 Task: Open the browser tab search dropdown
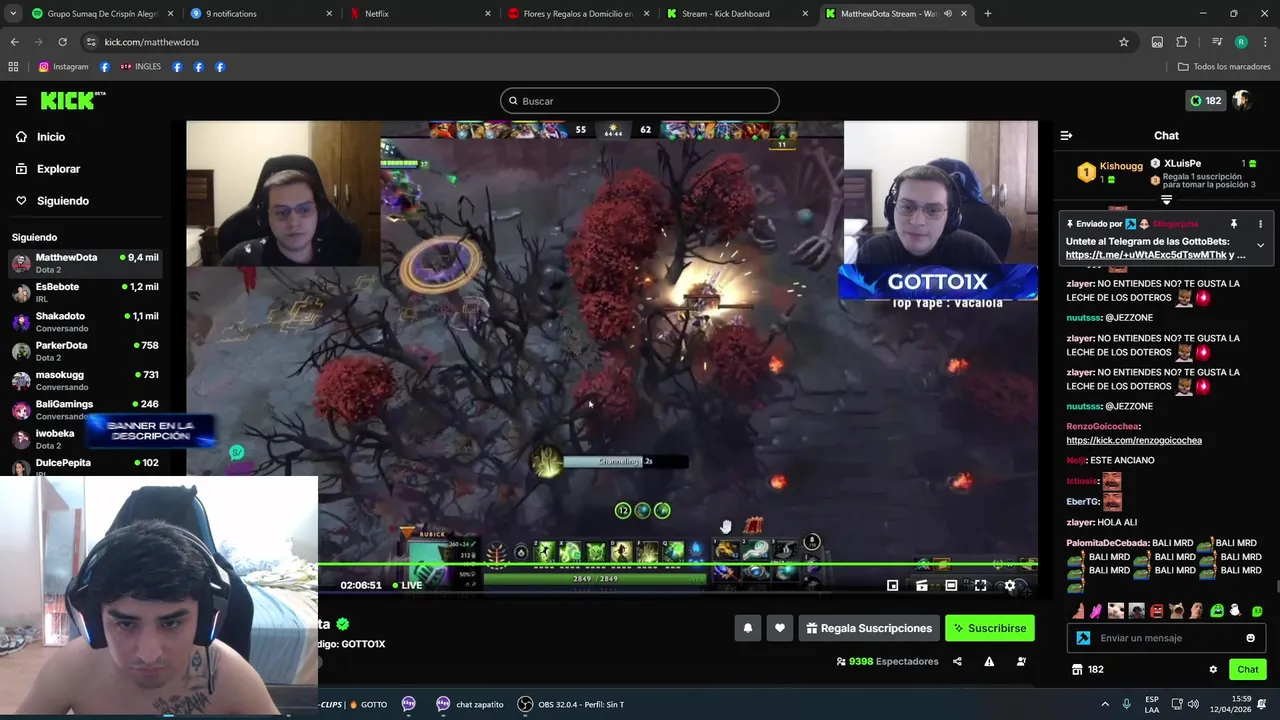pos(12,14)
